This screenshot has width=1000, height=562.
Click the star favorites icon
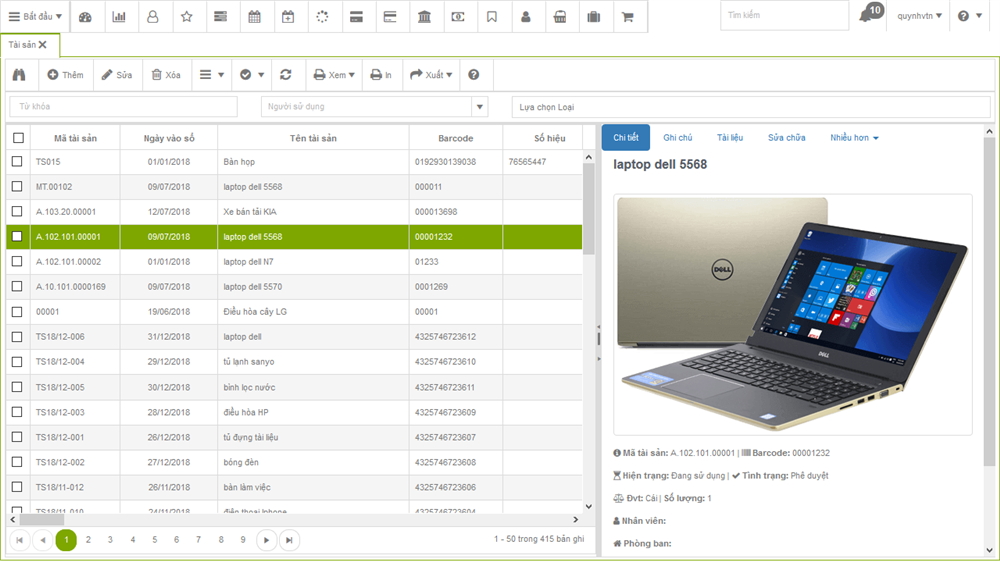pos(186,17)
